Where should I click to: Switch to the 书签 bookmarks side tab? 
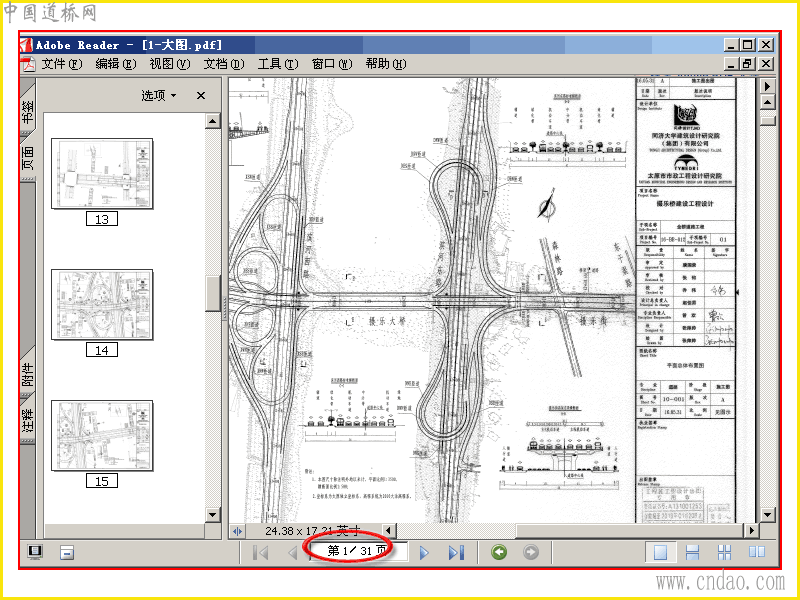pyautogui.click(x=28, y=111)
